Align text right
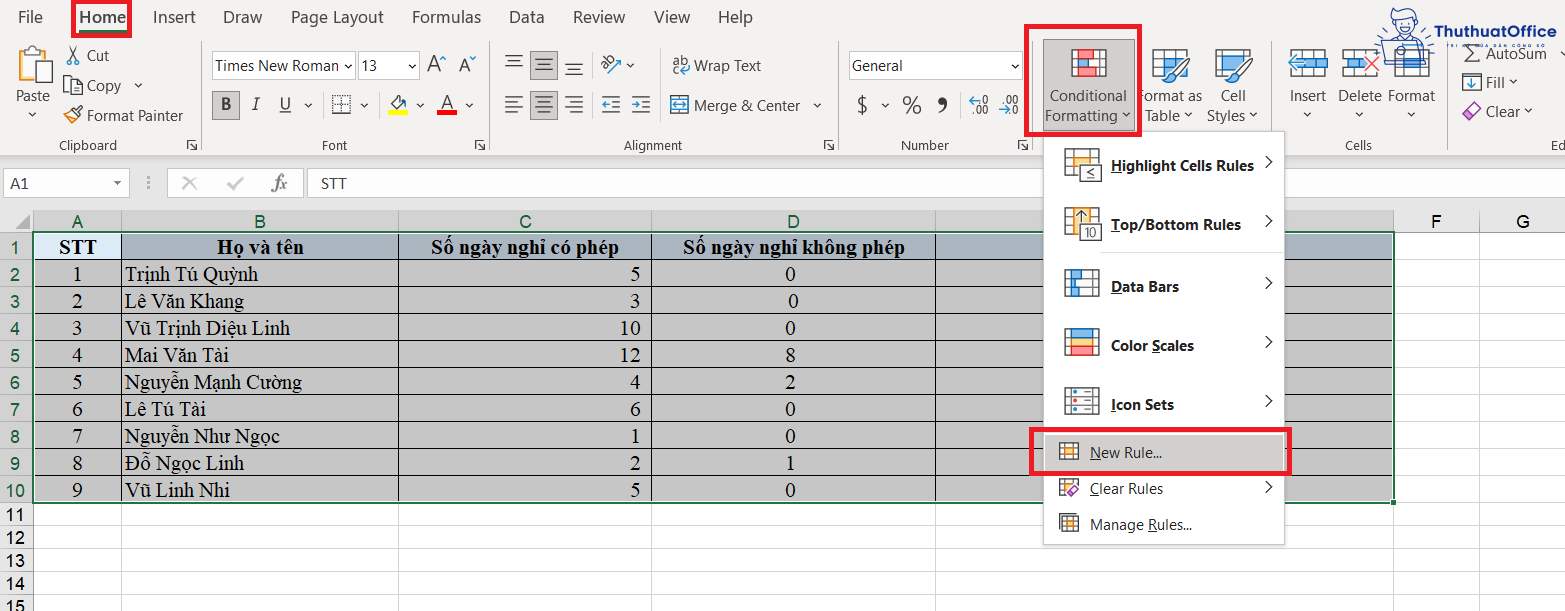The height and width of the screenshot is (611, 1565). [x=574, y=105]
